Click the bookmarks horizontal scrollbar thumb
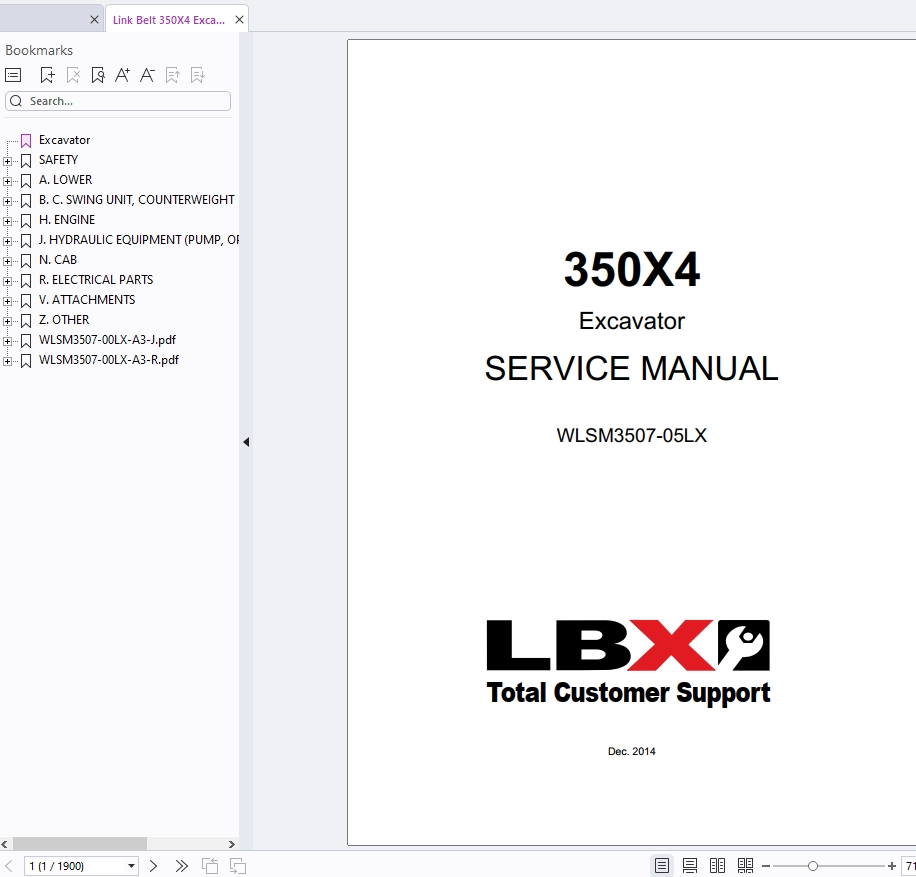Viewport: 916px width, 877px height. tap(80, 844)
